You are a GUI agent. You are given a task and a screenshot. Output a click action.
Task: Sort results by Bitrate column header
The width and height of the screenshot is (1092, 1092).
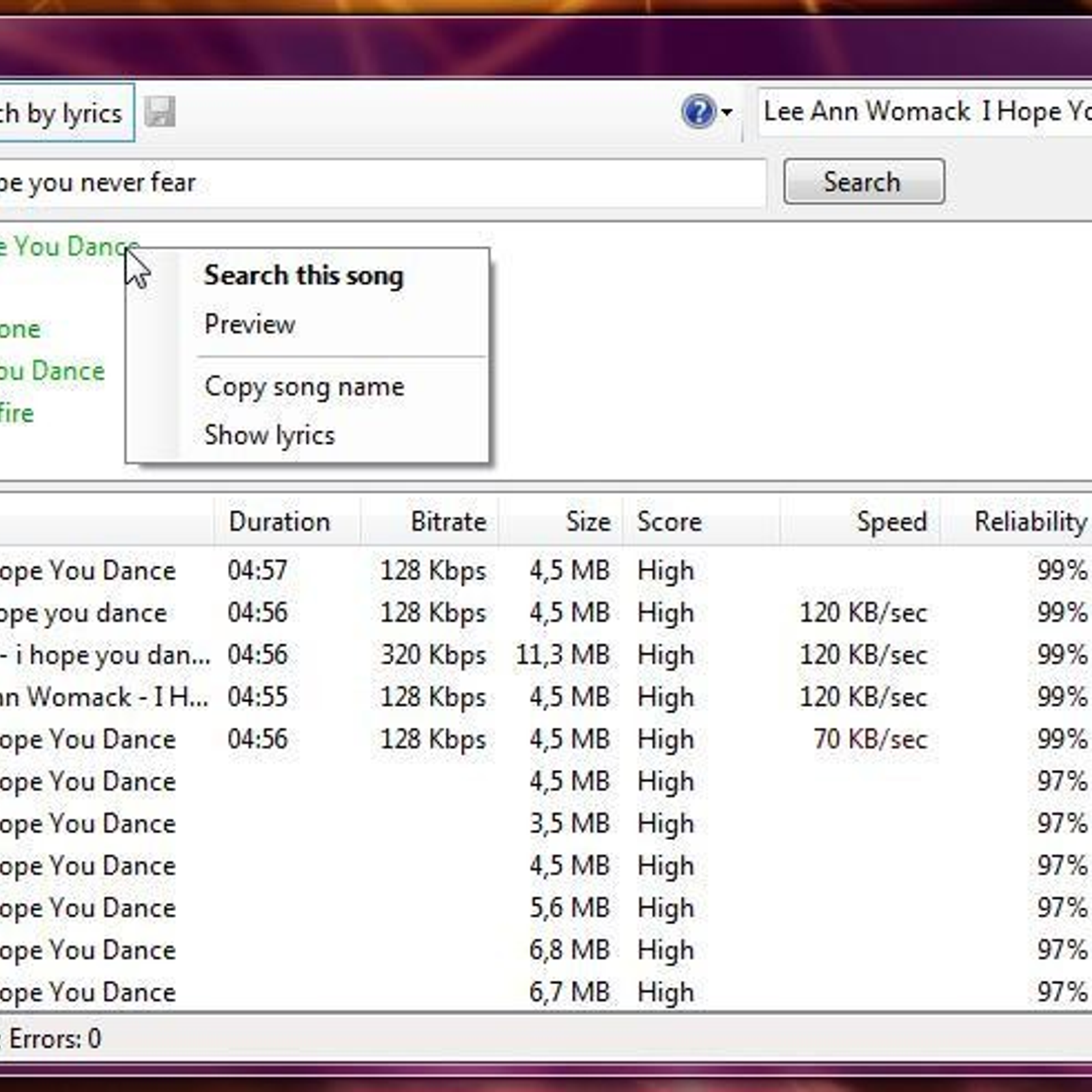[429, 521]
